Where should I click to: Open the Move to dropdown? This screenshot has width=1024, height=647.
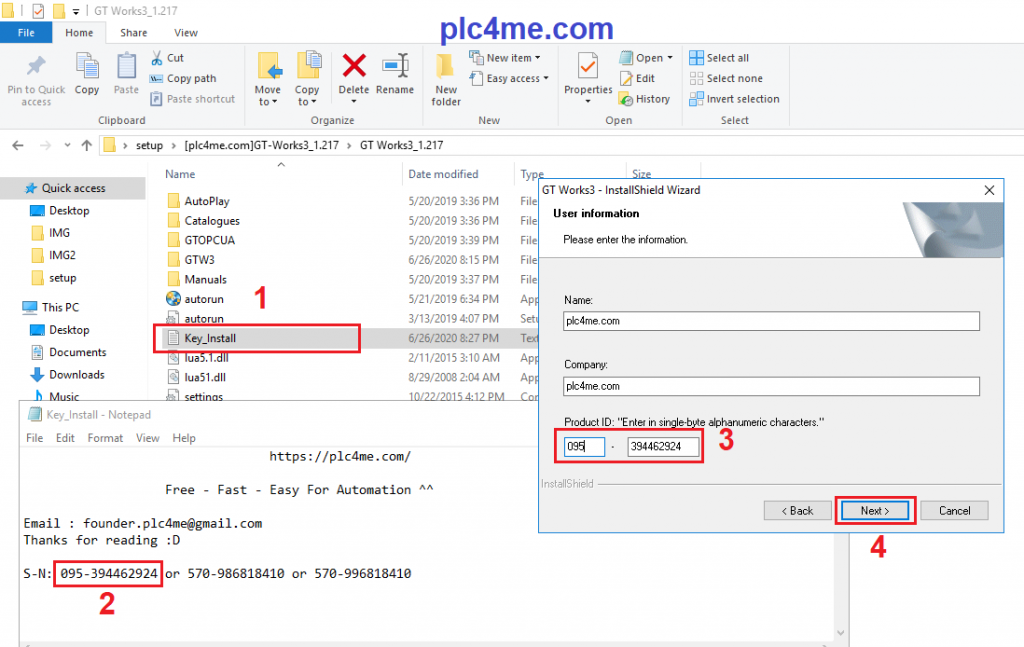point(268,96)
